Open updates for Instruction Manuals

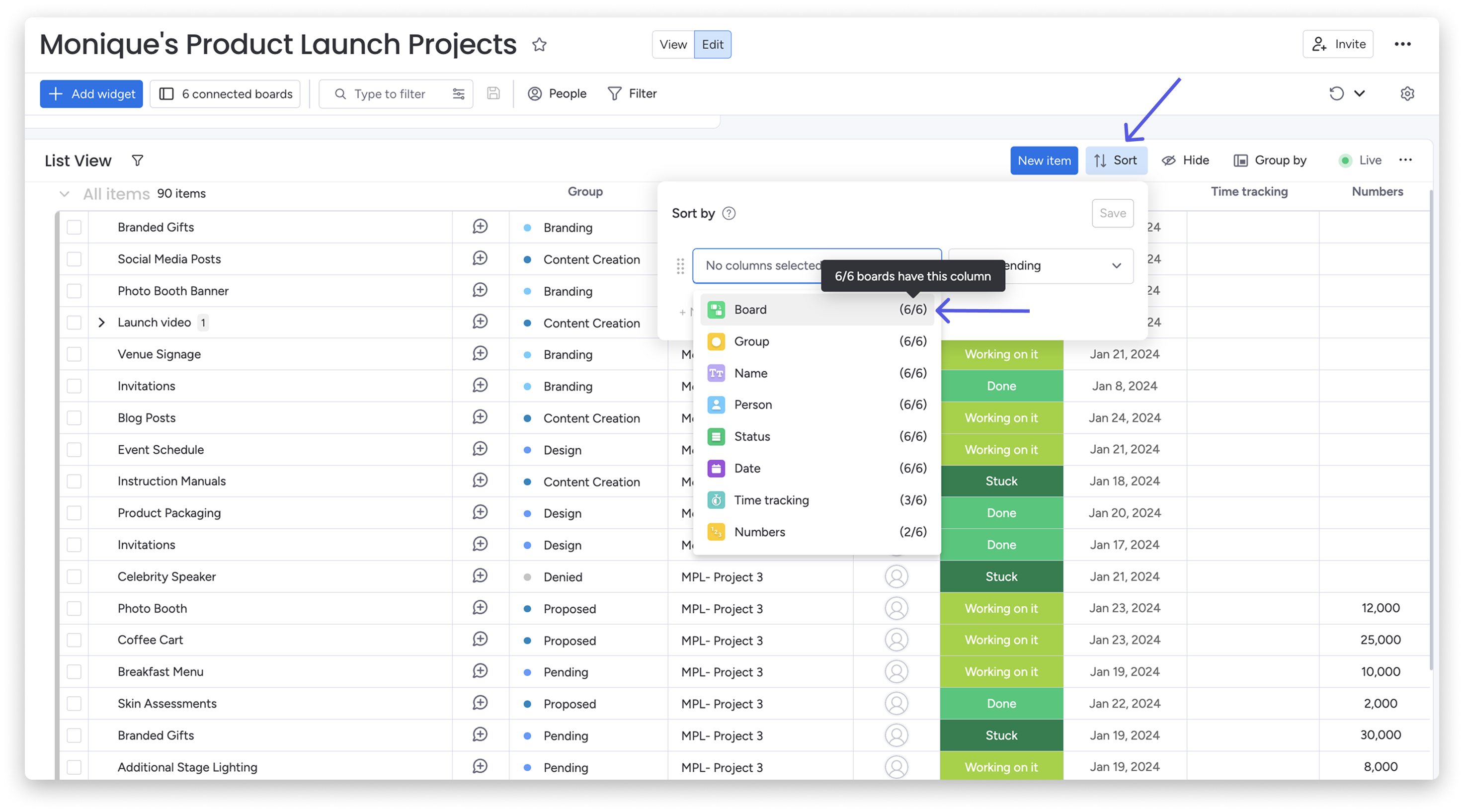[480, 481]
